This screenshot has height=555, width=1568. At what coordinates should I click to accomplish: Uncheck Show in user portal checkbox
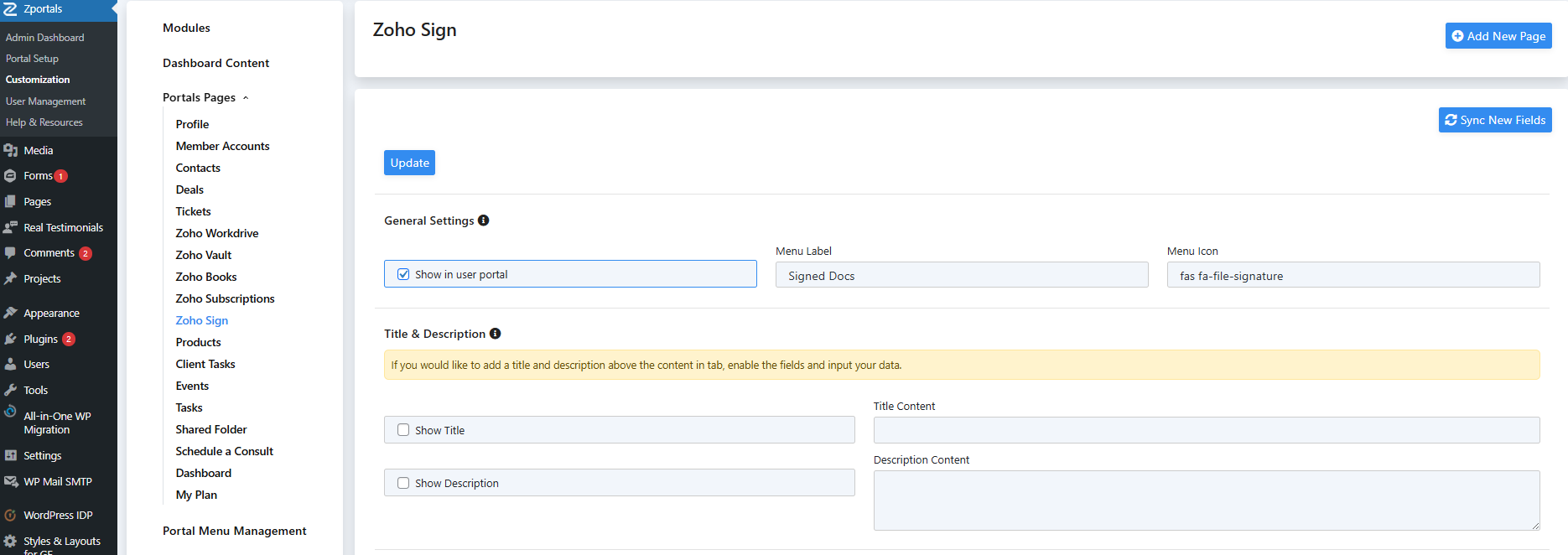coord(403,274)
